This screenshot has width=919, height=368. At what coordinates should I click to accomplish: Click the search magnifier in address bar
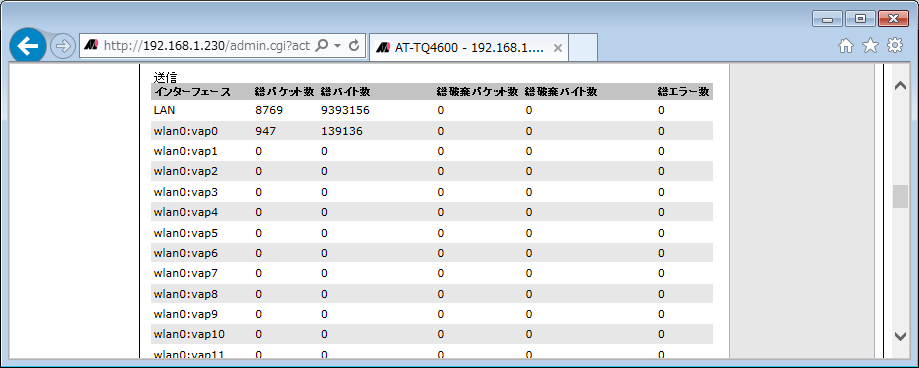tap(321, 46)
